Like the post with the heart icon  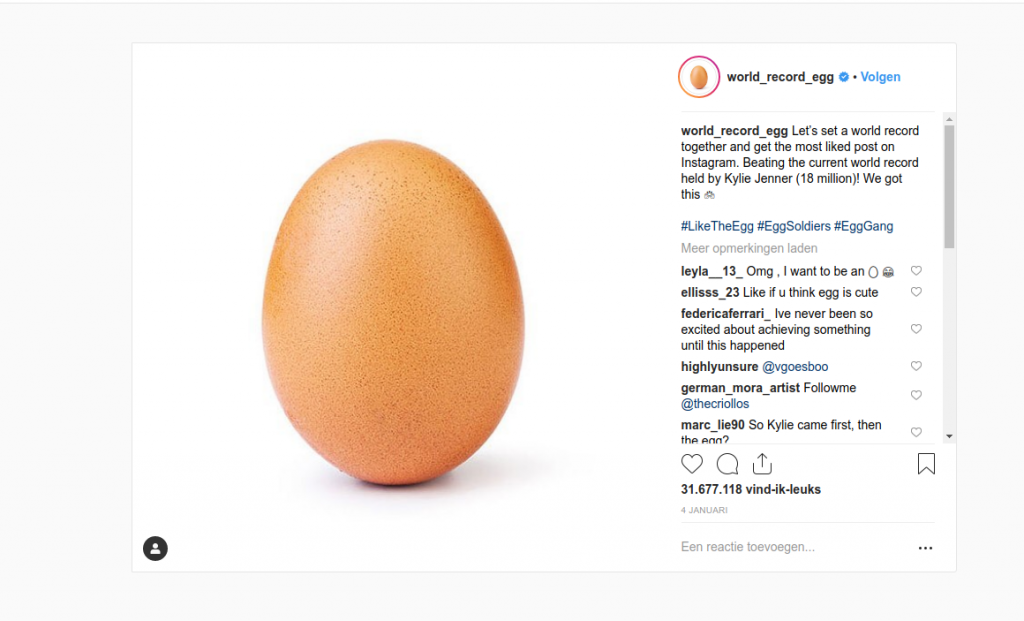[x=691, y=464]
